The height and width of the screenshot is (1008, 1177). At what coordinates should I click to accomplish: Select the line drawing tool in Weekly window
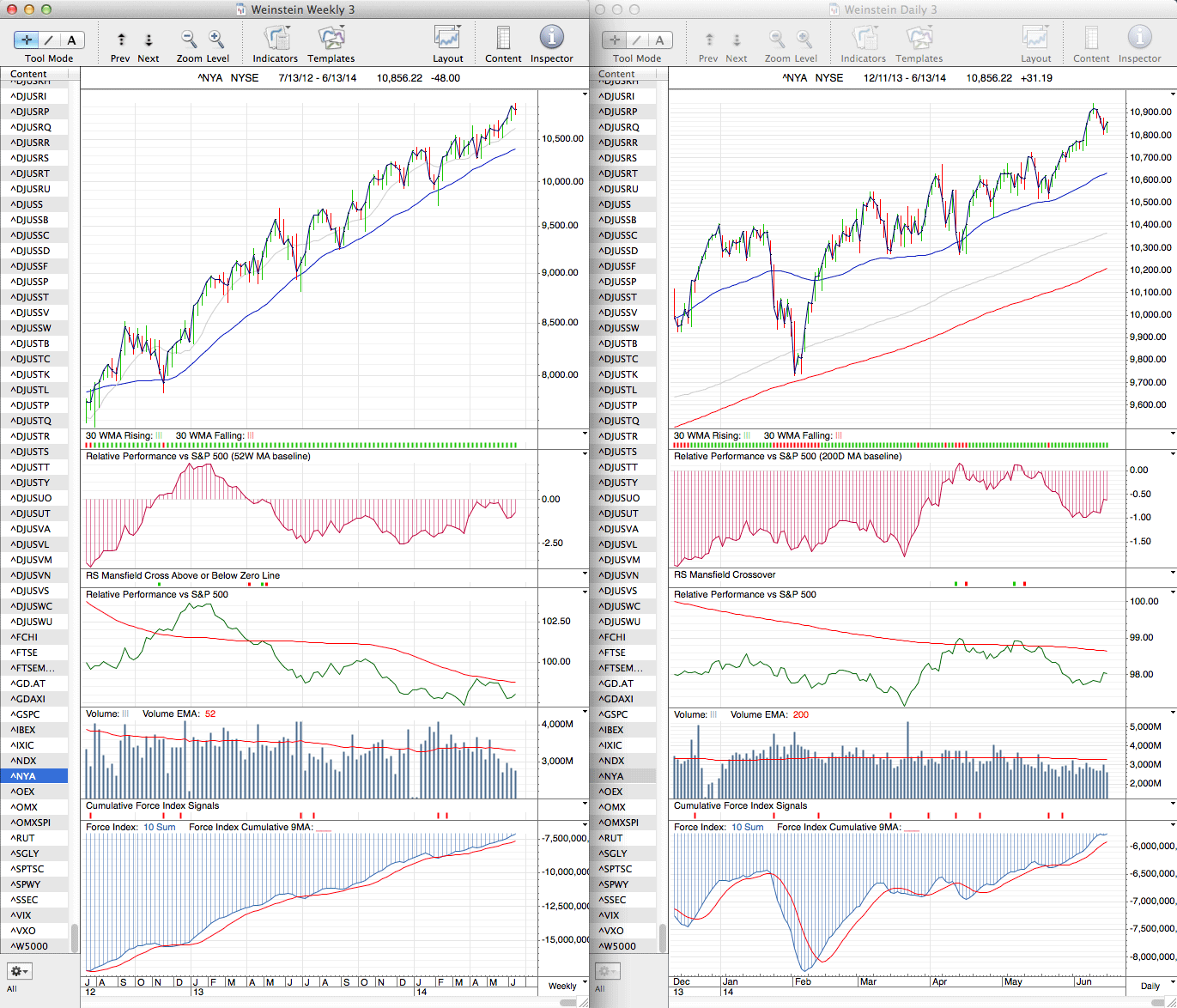pyautogui.click(x=49, y=39)
